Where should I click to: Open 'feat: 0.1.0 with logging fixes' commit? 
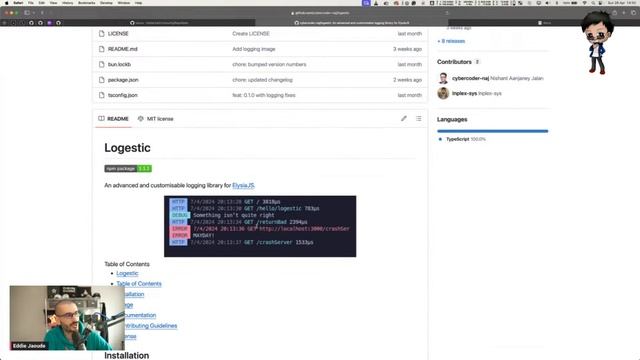click(x=264, y=95)
